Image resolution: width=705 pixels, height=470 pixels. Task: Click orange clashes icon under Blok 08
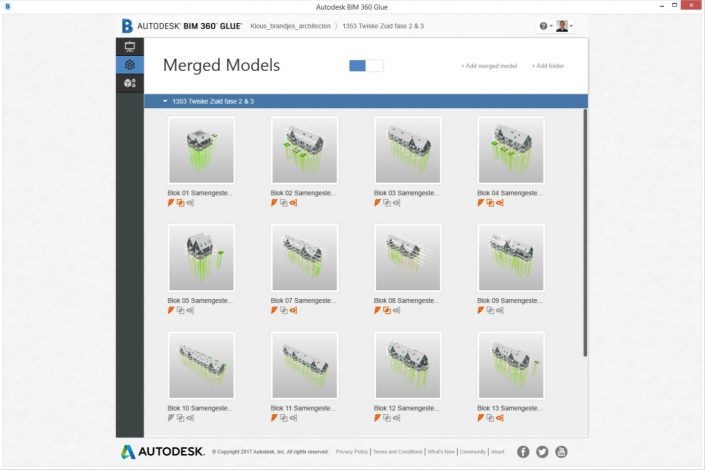(387, 310)
